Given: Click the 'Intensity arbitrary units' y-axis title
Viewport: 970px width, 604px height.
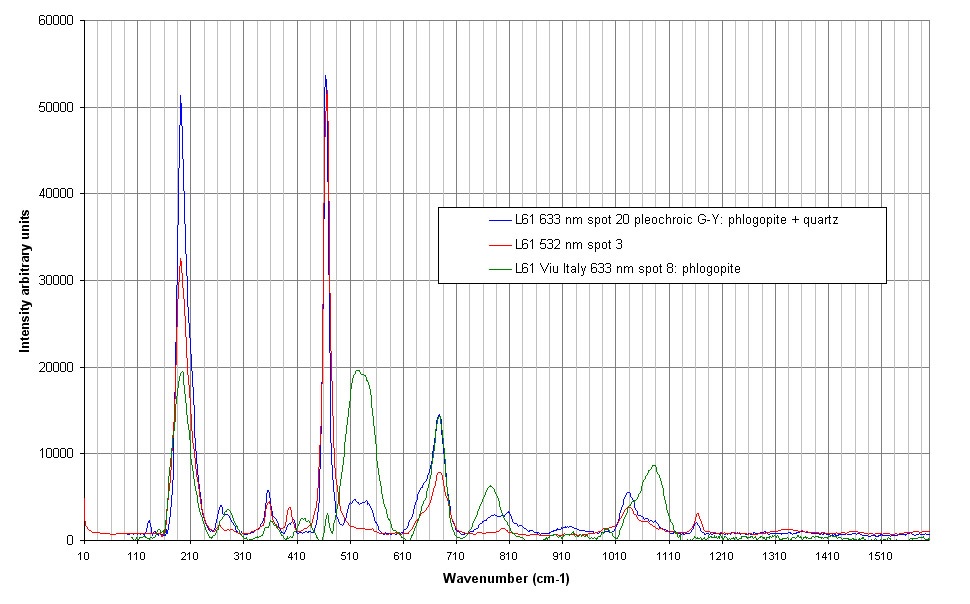Looking at the screenshot, I should click(24, 278).
